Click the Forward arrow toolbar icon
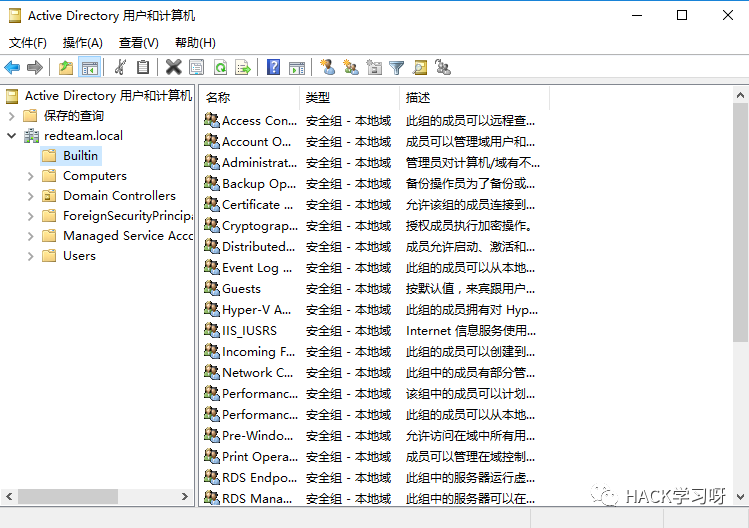This screenshot has width=749, height=528. coord(35,67)
